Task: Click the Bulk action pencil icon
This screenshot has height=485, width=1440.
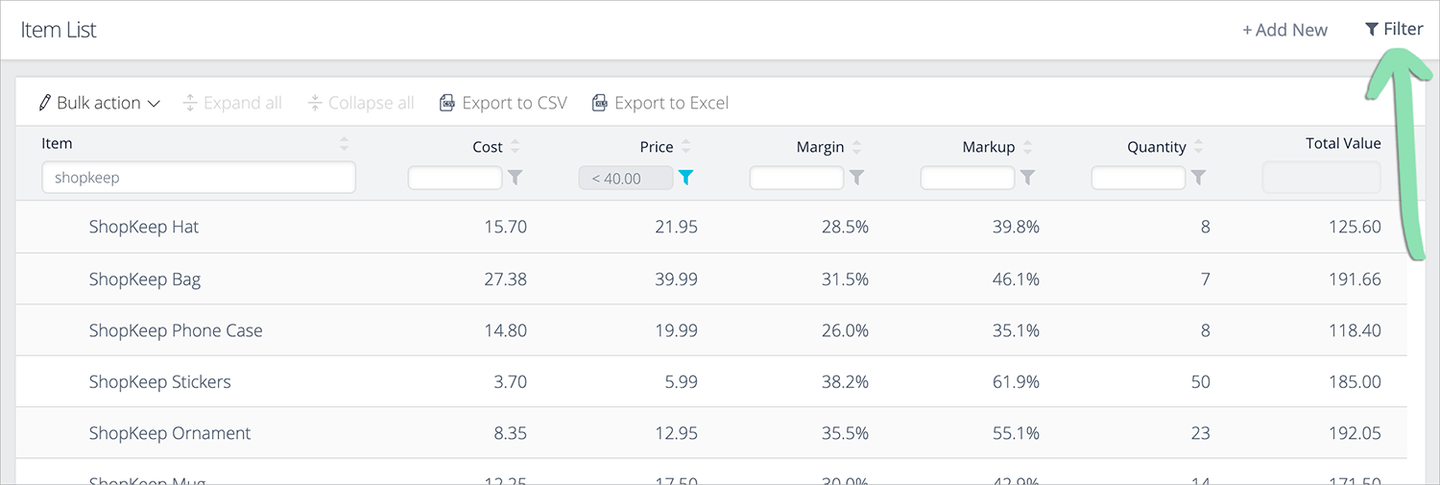Action: 45,103
